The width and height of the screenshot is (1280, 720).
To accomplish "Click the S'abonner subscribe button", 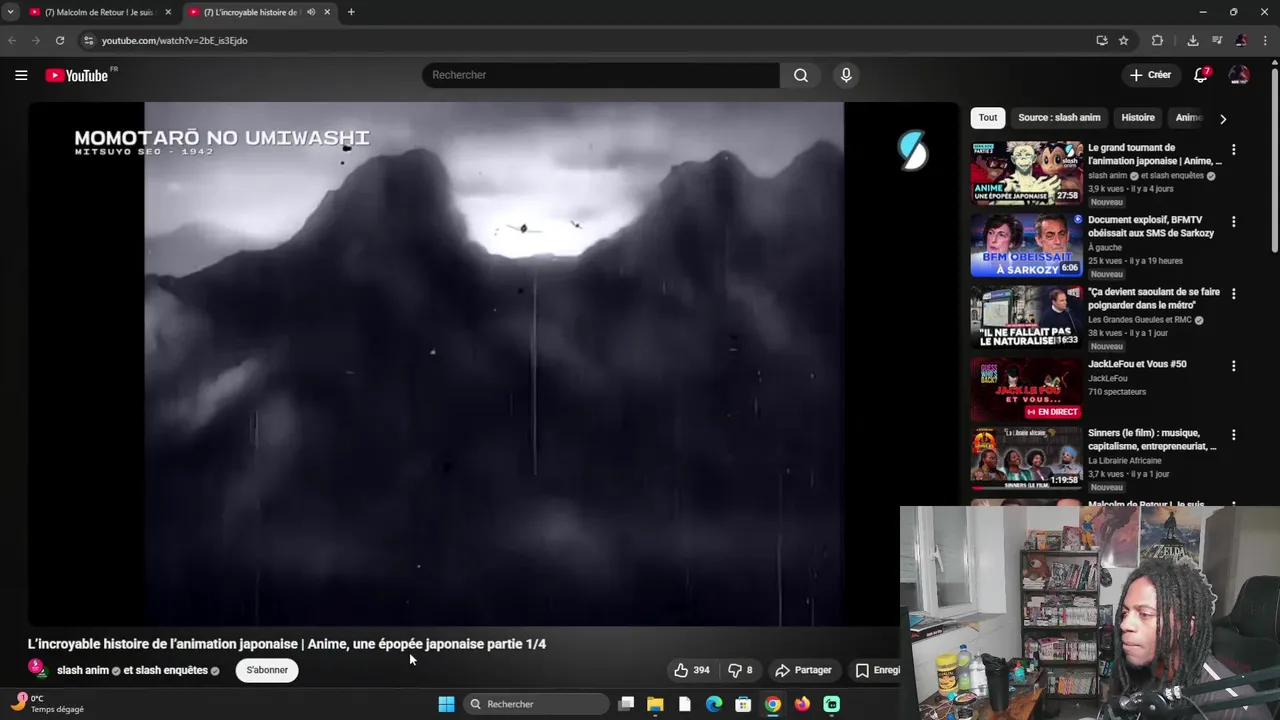I will tap(267, 670).
